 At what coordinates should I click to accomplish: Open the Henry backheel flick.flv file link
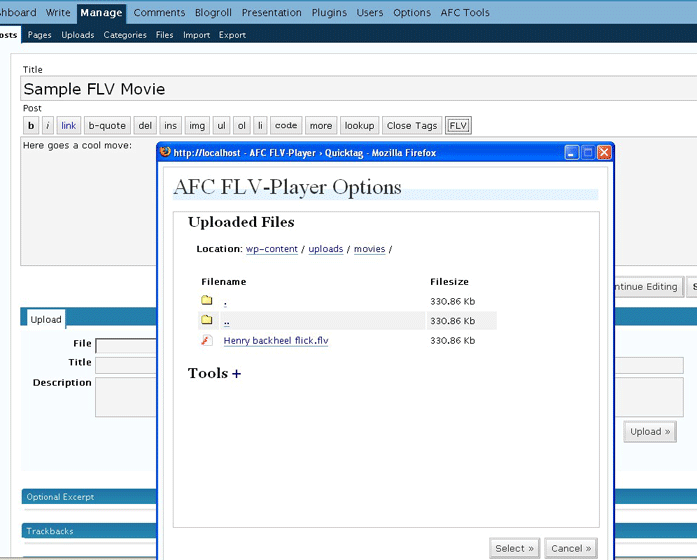(276, 340)
